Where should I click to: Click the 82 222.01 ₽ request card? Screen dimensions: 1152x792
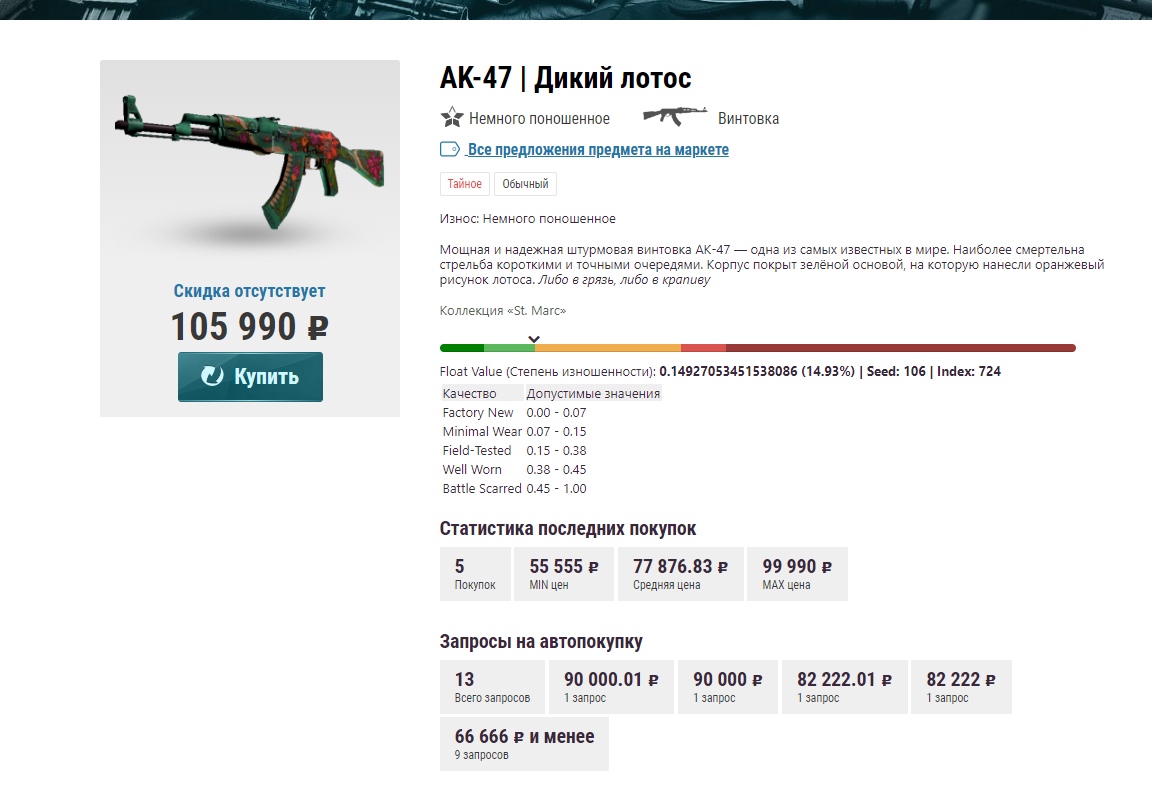click(844, 687)
